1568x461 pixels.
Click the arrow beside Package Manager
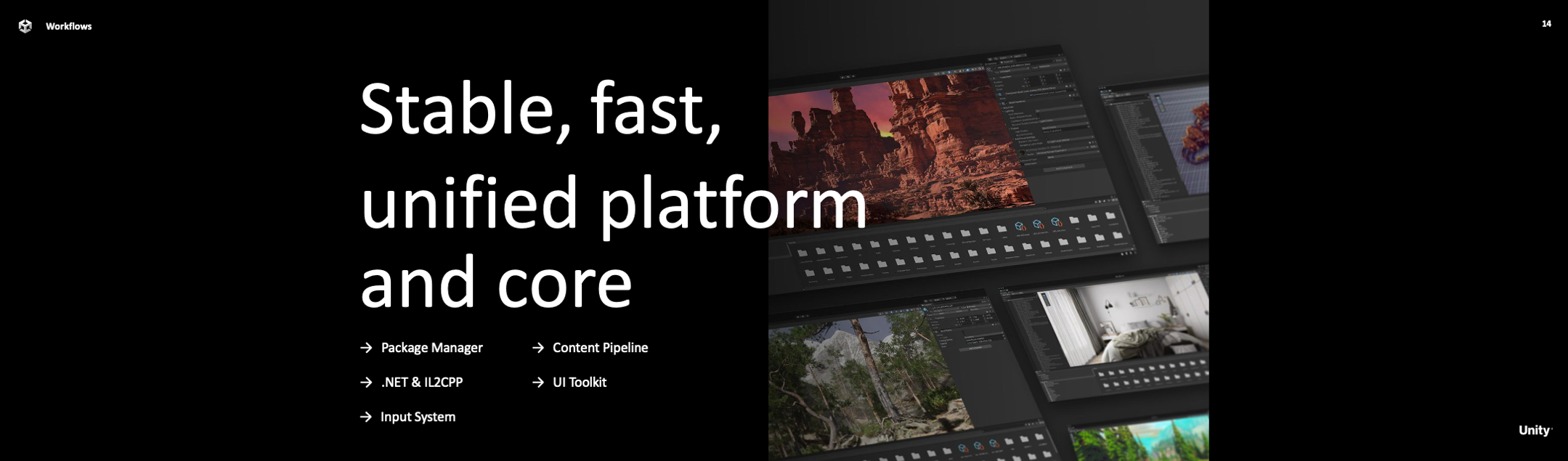pyautogui.click(x=366, y=348)
